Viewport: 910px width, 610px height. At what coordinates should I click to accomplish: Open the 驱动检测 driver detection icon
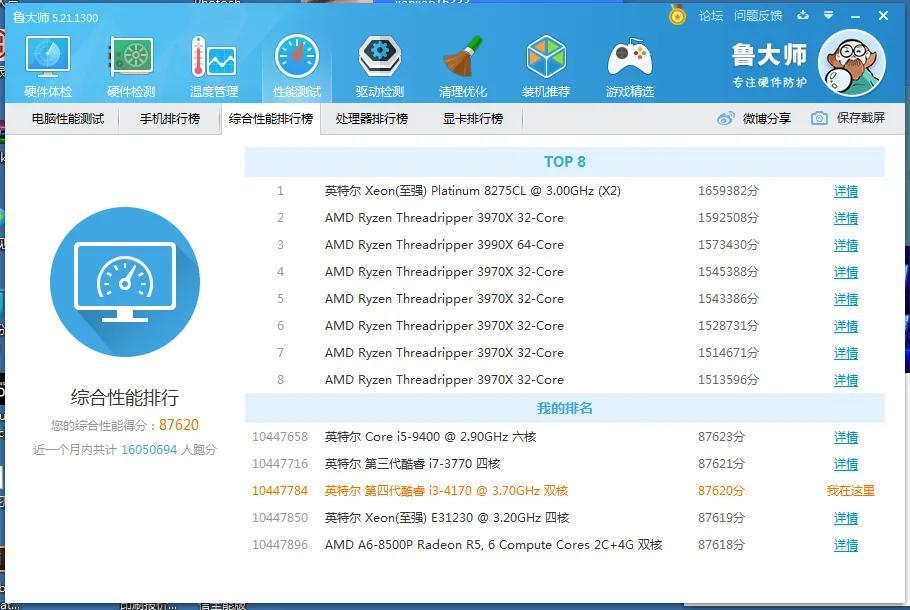(x=380, y=66)
